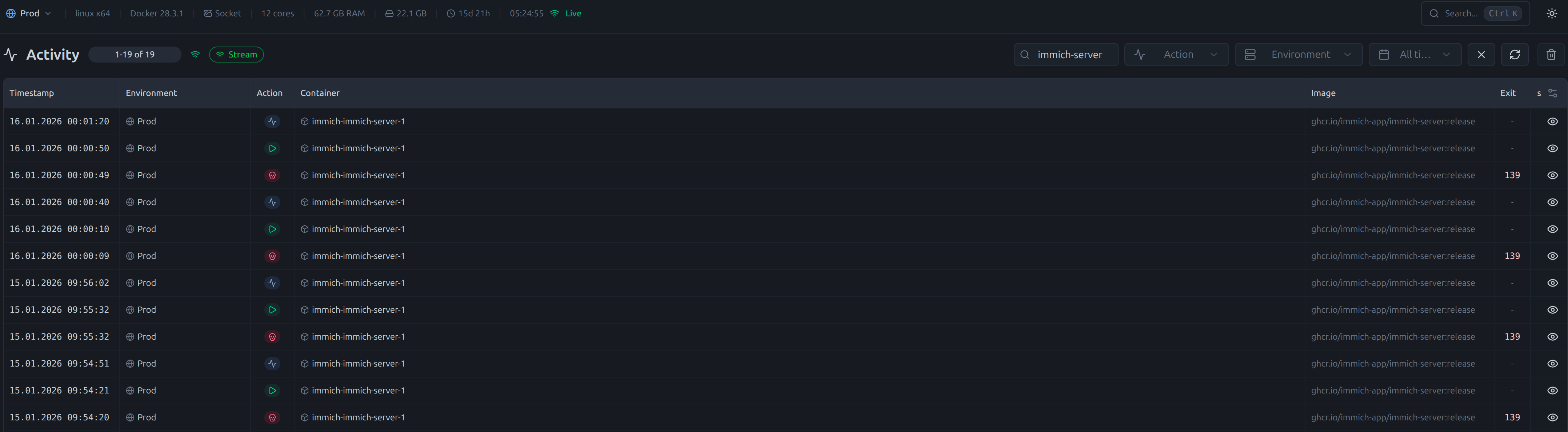The width and height of the screenshot is (1568, 432).
Task: Click the immich-server search filter field
Action: click(1069, 55)
